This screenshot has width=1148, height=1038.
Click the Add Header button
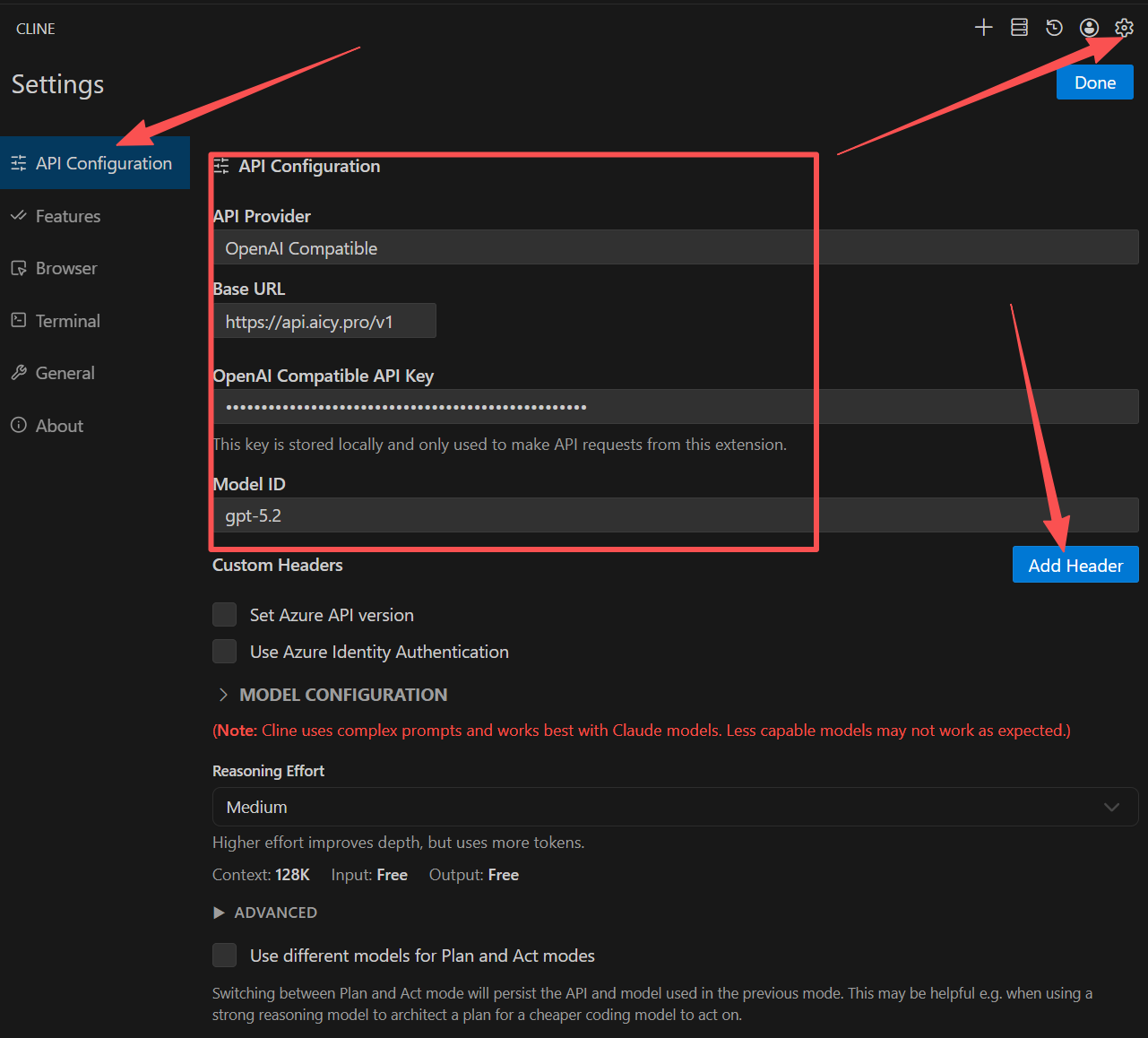[1075, 566]
